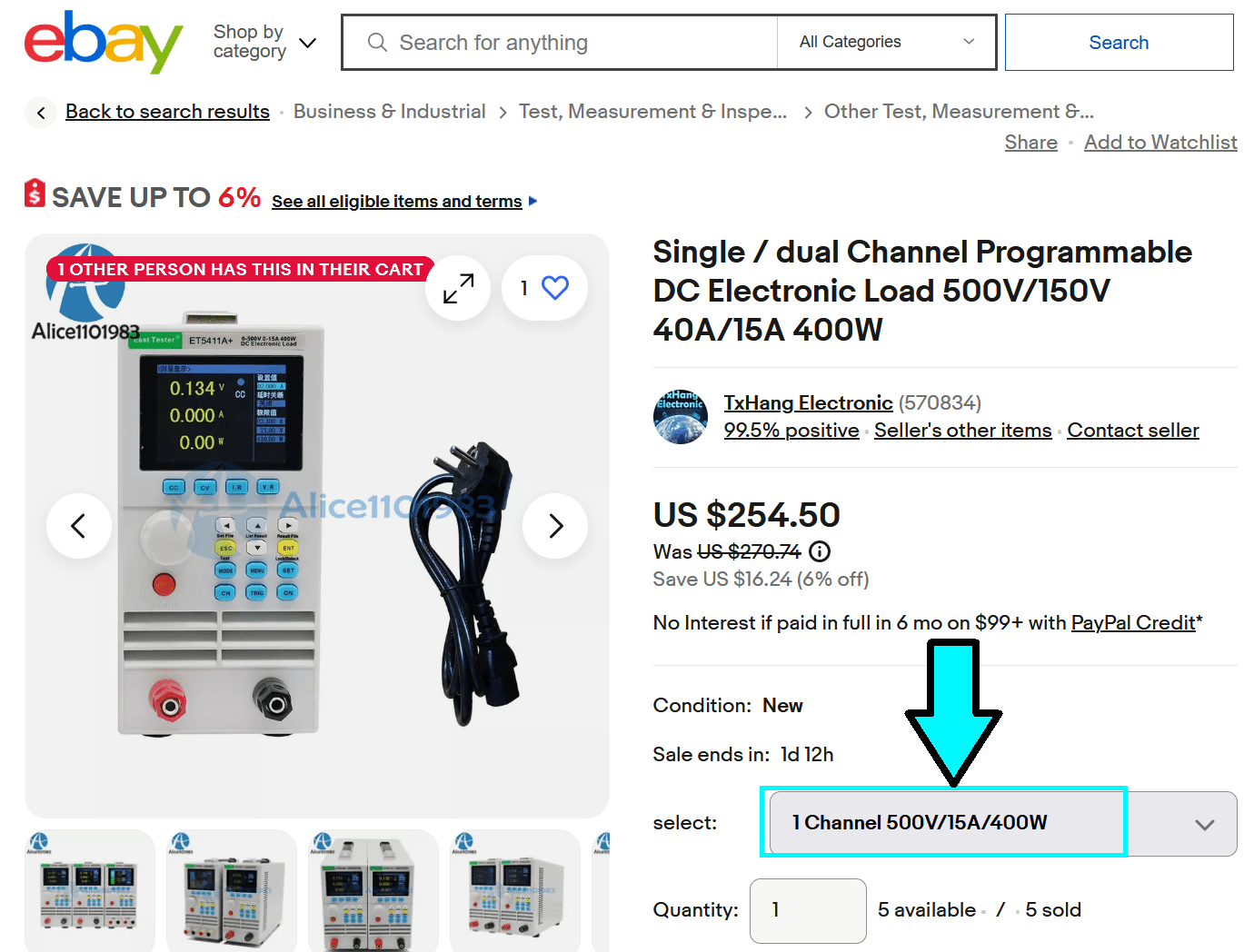Click the eBay logo
The width and height of the screenshot is (1244, 952).
pyautogui.click(x=104, y=42)
